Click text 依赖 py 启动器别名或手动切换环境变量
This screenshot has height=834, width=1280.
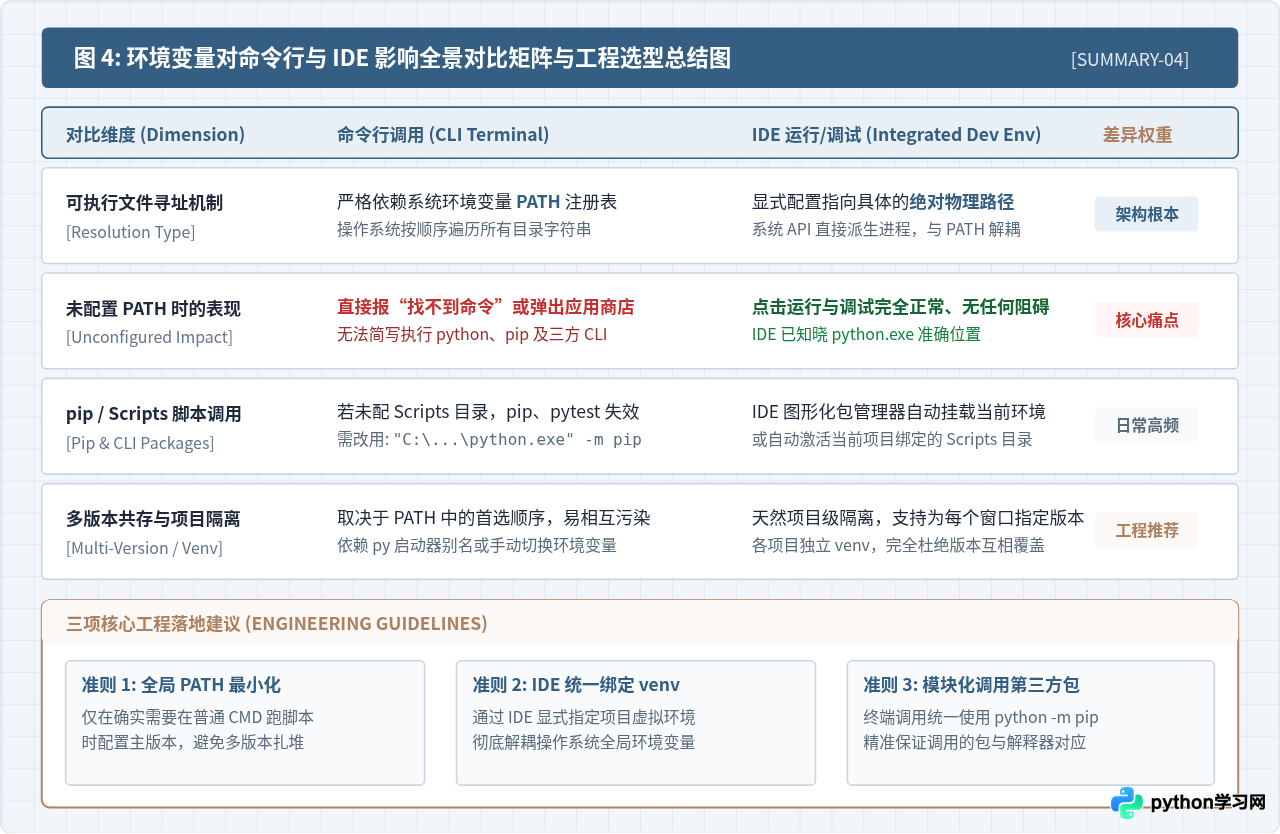(477, 545)
